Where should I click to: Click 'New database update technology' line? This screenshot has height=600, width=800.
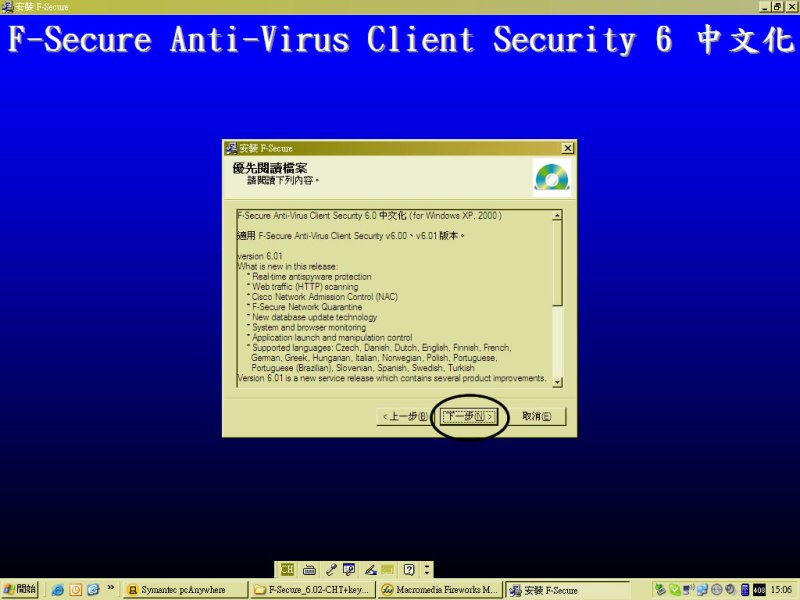314,317
